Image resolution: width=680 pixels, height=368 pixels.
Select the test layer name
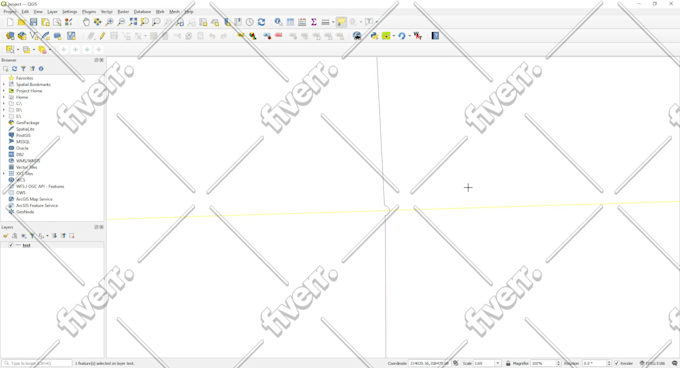[x=26, y=245]
